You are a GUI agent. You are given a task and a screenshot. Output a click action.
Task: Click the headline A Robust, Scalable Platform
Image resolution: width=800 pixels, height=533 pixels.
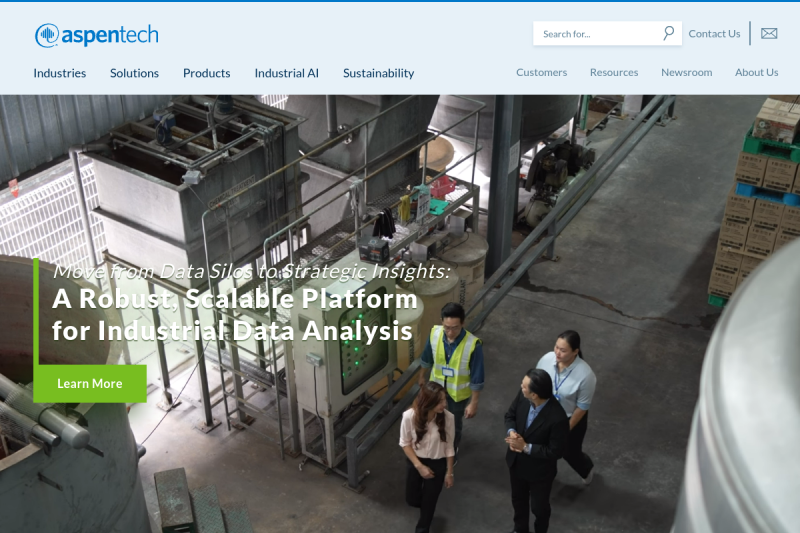point(235,299)
